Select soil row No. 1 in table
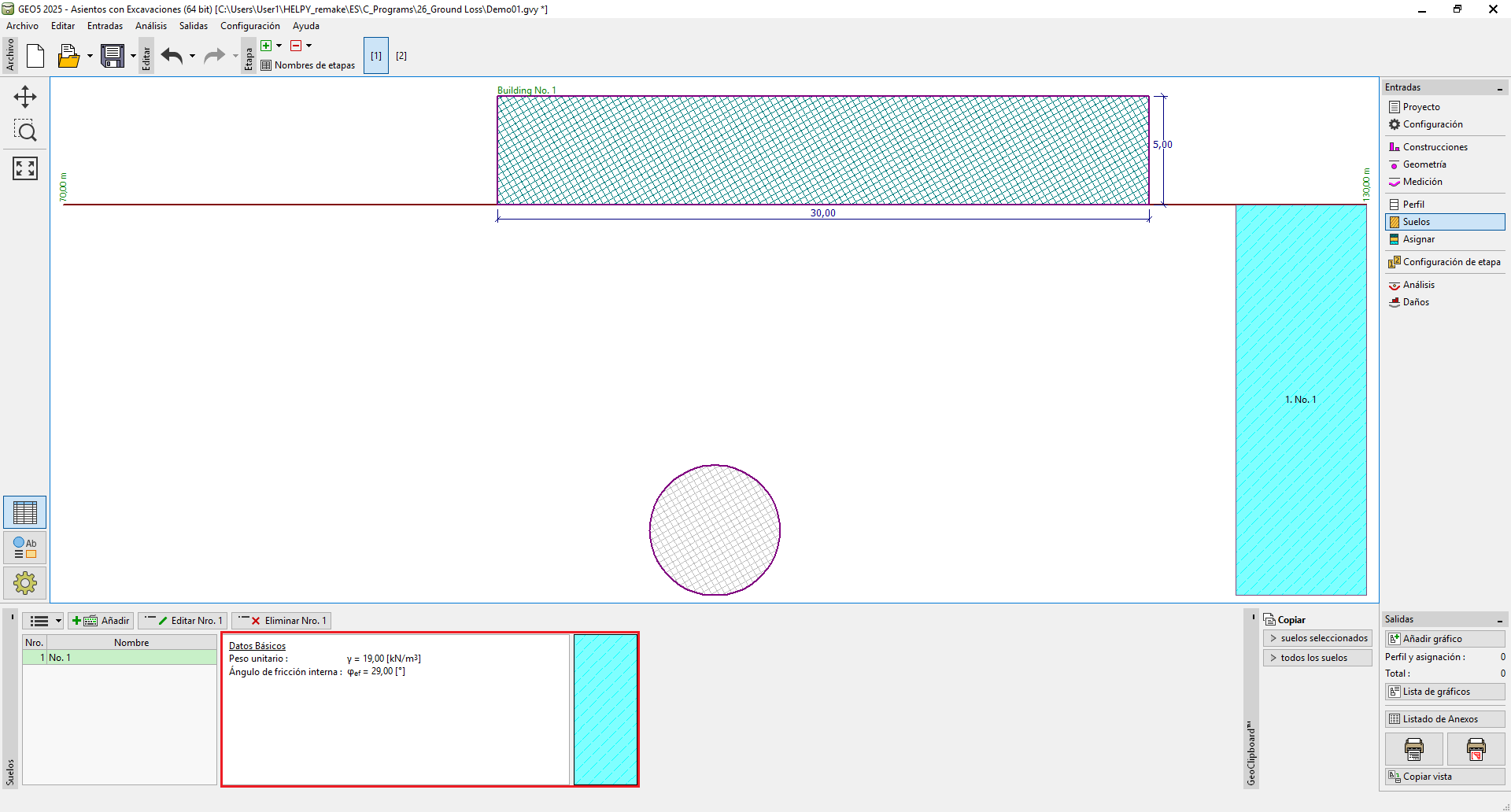 pos(120,658)
